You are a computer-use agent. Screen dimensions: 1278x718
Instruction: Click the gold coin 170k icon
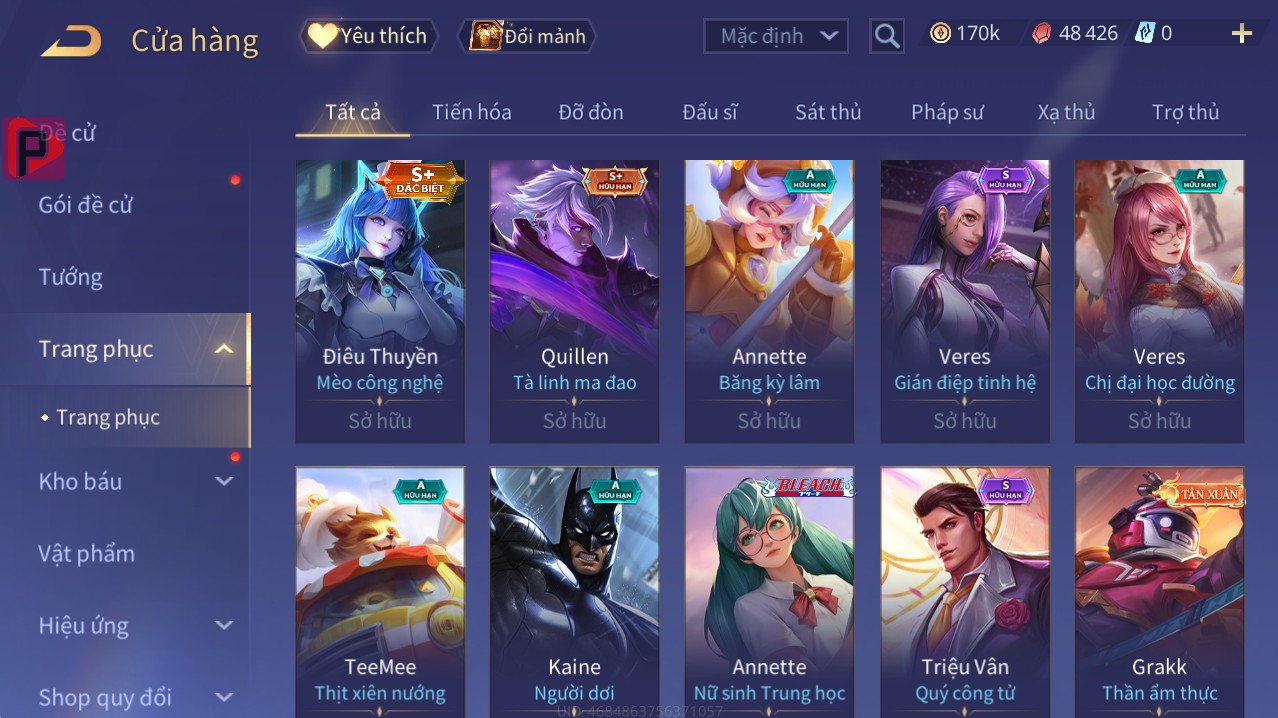(x=940, y=34)
